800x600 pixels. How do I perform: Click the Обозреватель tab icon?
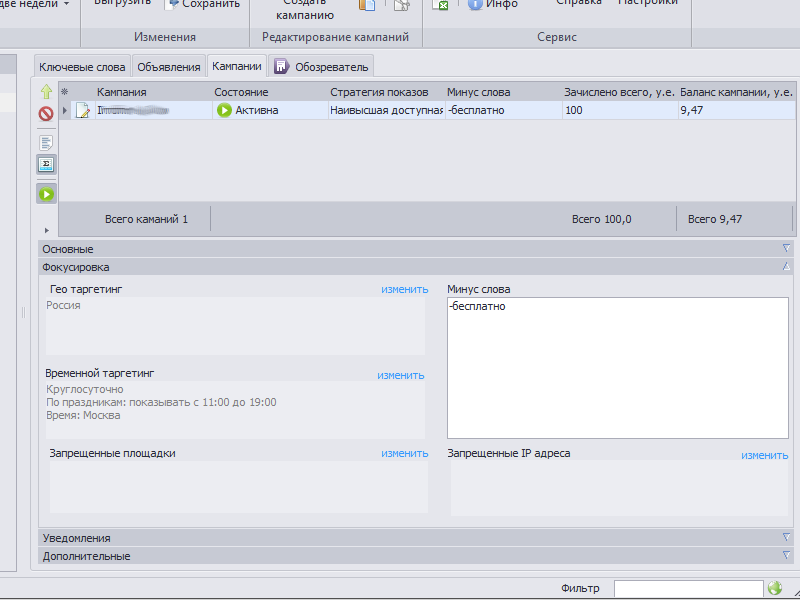281,67
